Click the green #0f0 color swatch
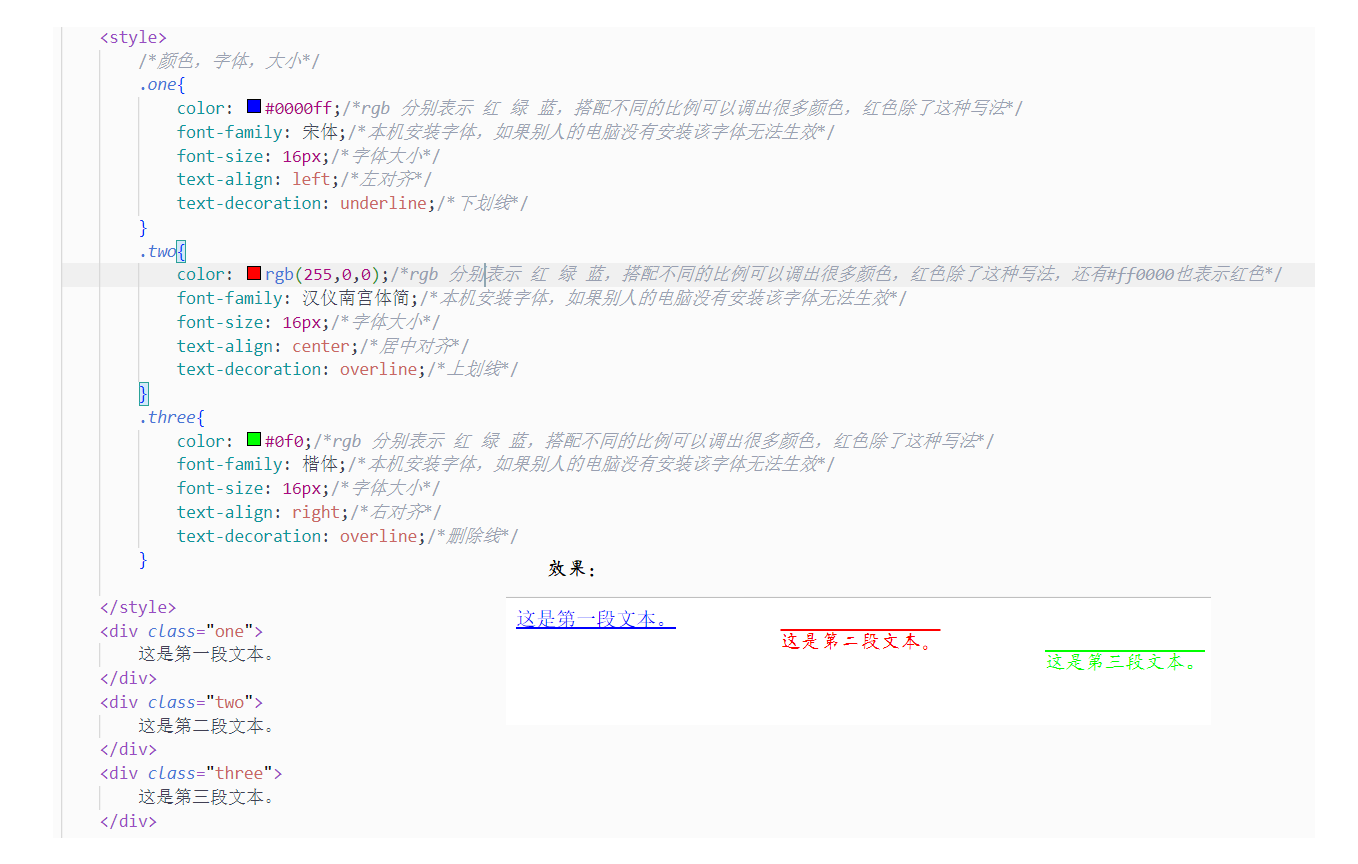Image resolution: width=1358 pixels, height=864 pixels. pyautogui.click(x=254, y=439)
